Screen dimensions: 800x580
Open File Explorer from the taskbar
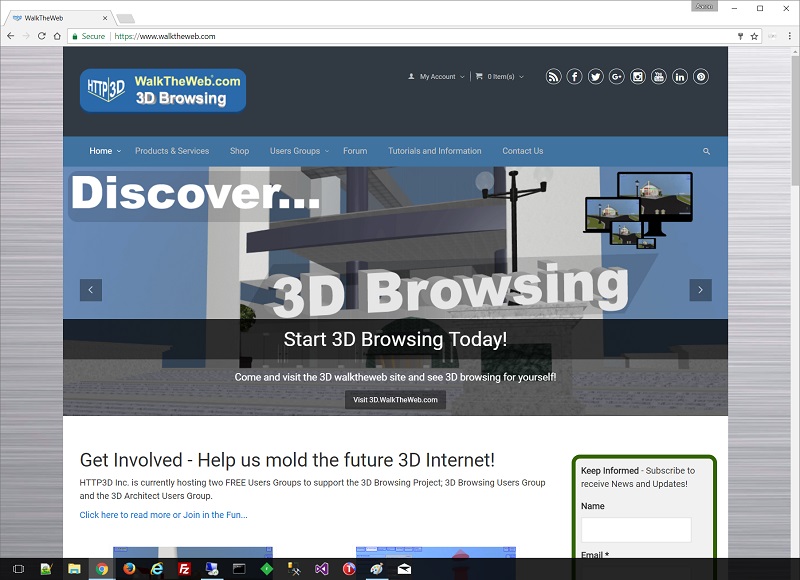pyautogui.click(x=74, y=568)
